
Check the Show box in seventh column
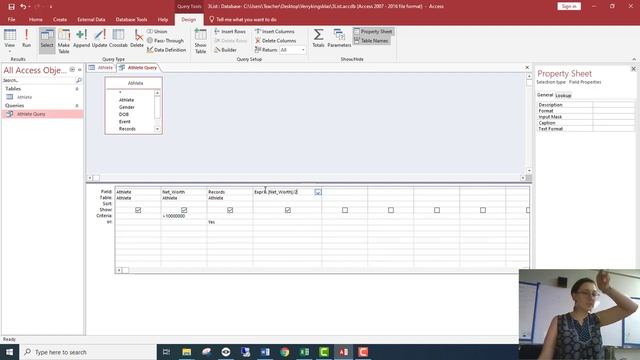tap(437, 210)
